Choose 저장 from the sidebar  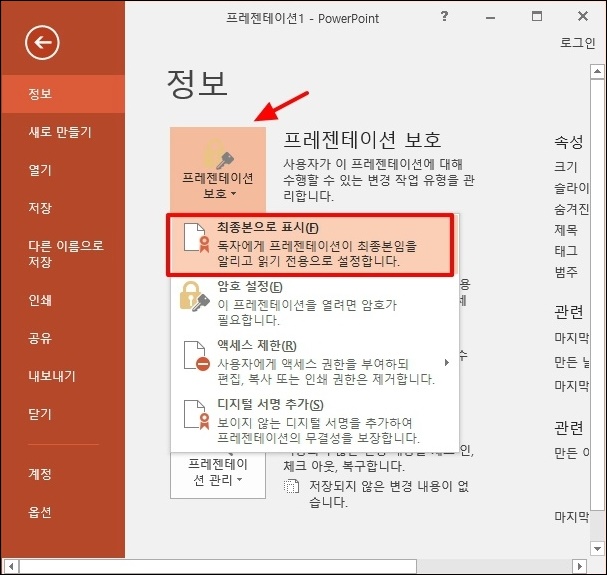tap(40, 208)
